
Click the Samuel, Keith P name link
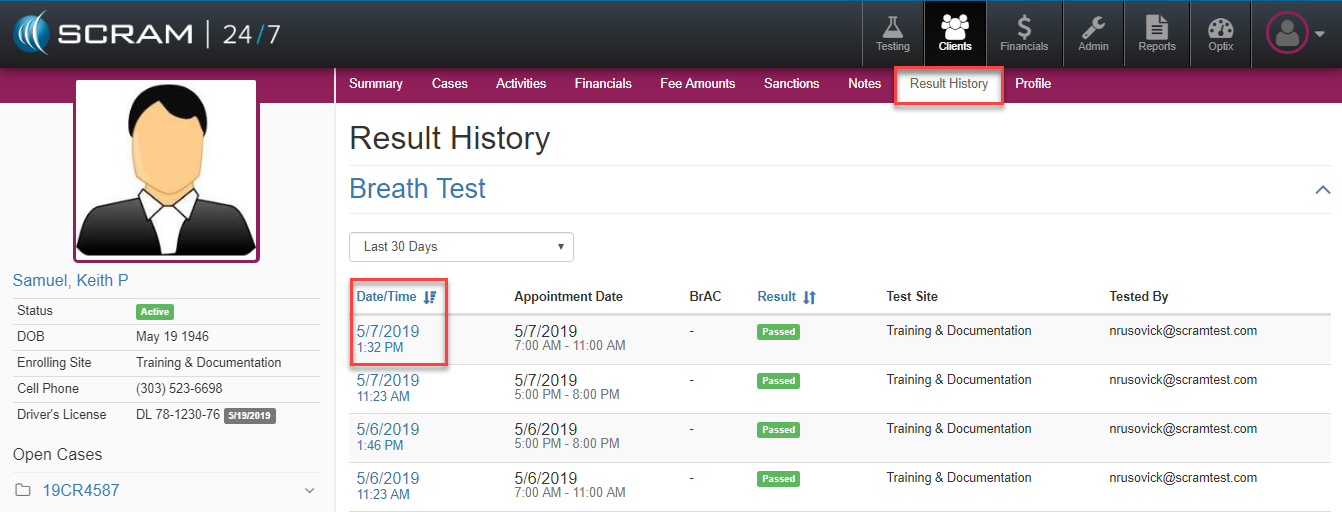point(70,281)
